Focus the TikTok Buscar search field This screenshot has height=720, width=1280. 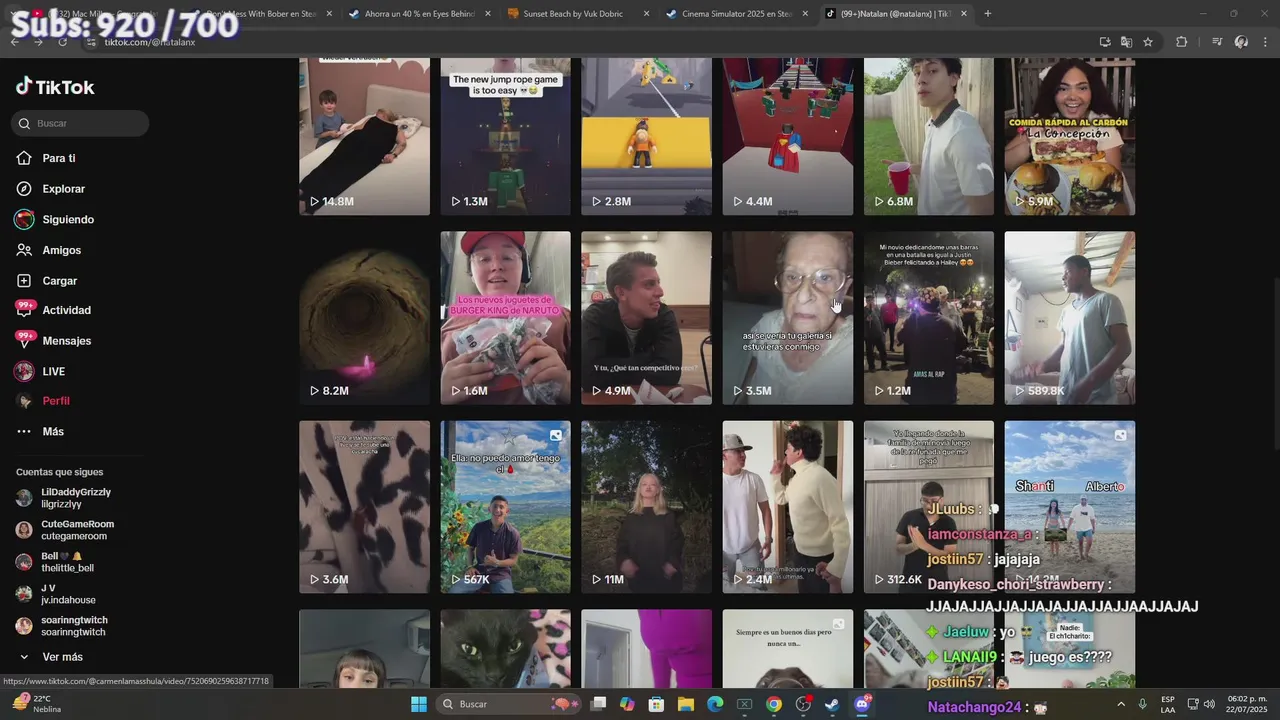click(81, 123)
